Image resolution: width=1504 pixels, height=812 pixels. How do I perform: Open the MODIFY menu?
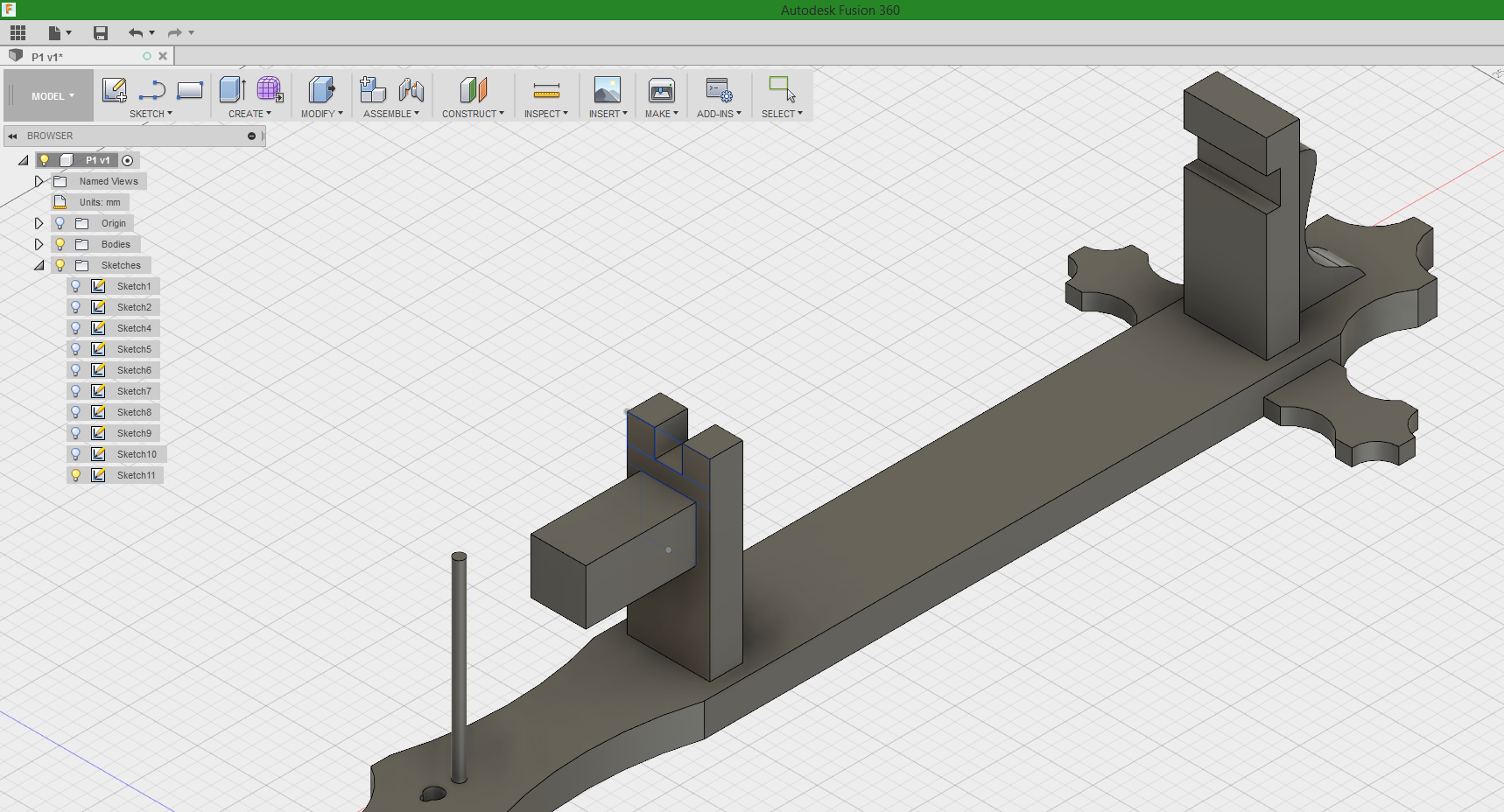321,114
